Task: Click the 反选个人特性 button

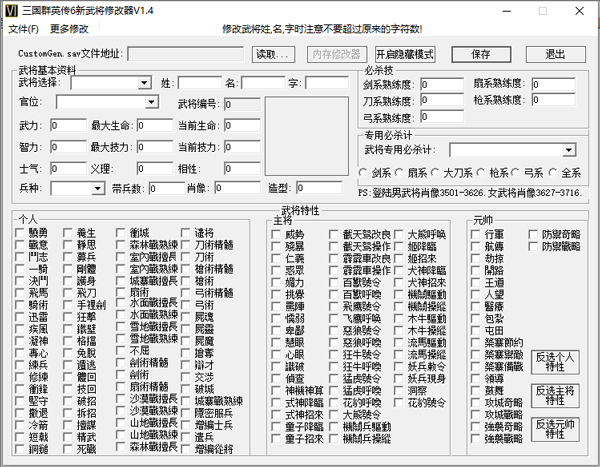Action: (555, 362)
